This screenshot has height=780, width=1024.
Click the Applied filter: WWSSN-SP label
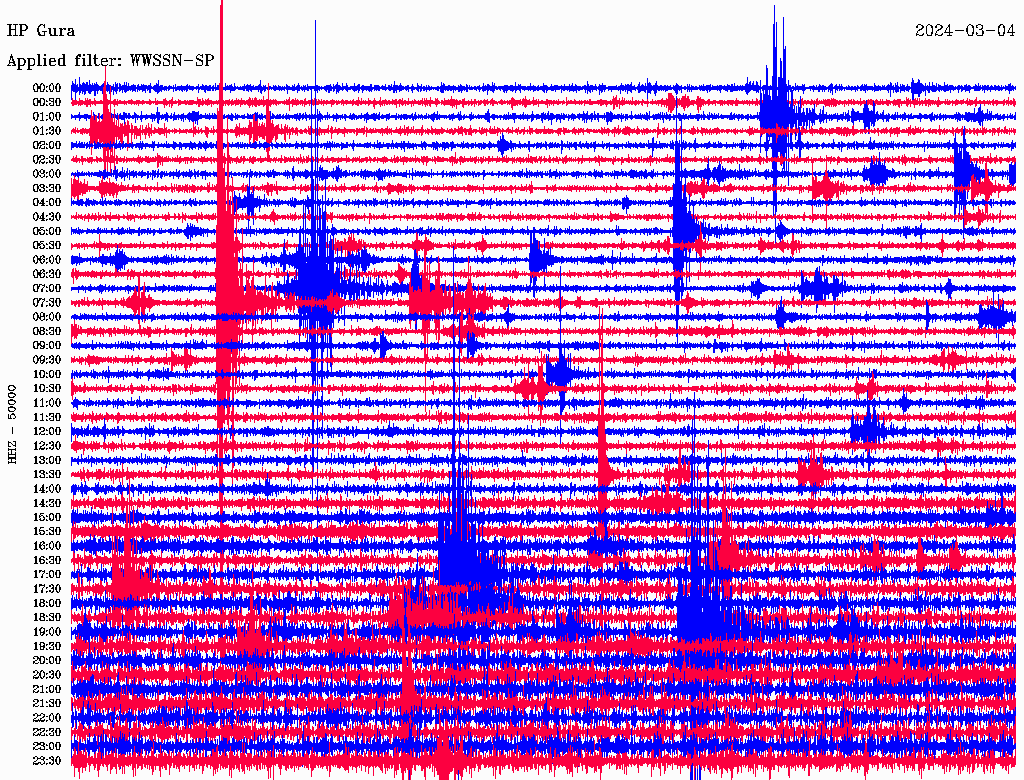click(110, 61)
